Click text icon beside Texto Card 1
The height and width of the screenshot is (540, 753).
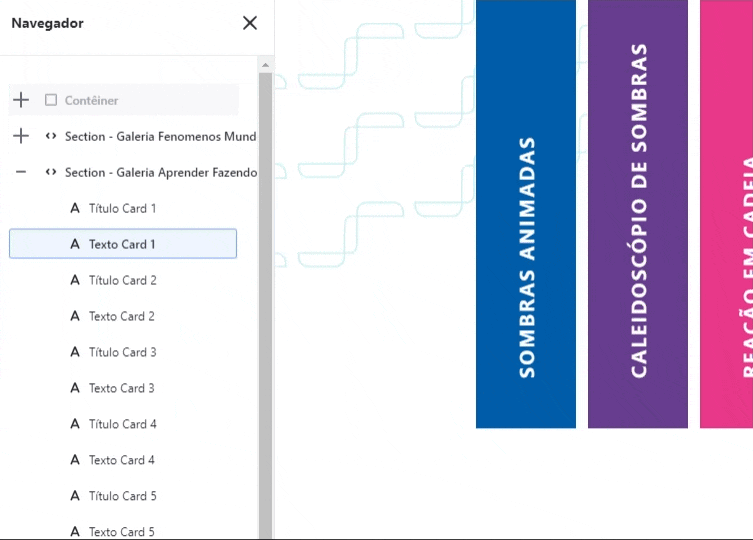click(75, 244)
